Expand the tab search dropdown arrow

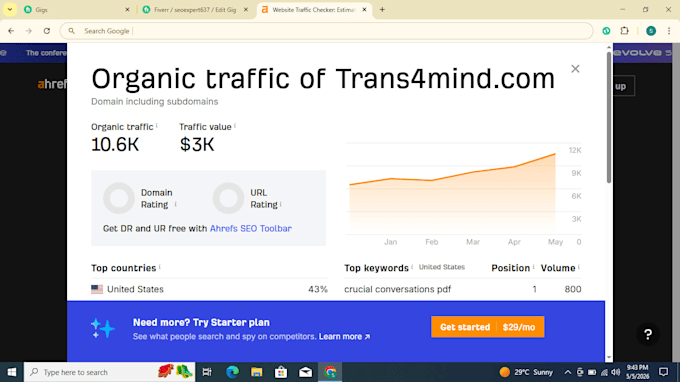point(10,10)
